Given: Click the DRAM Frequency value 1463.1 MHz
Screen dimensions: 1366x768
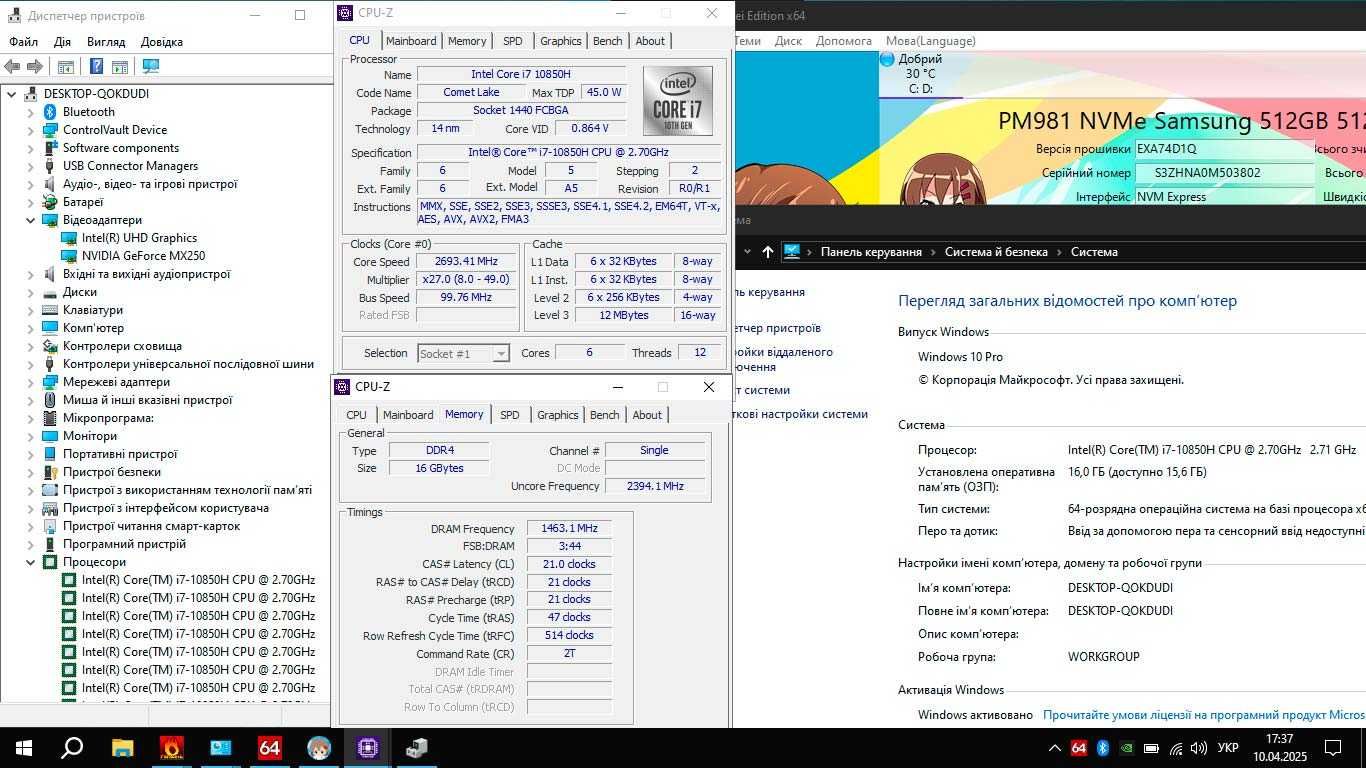Looking at the screenshot, I should (x=569, y=529).
